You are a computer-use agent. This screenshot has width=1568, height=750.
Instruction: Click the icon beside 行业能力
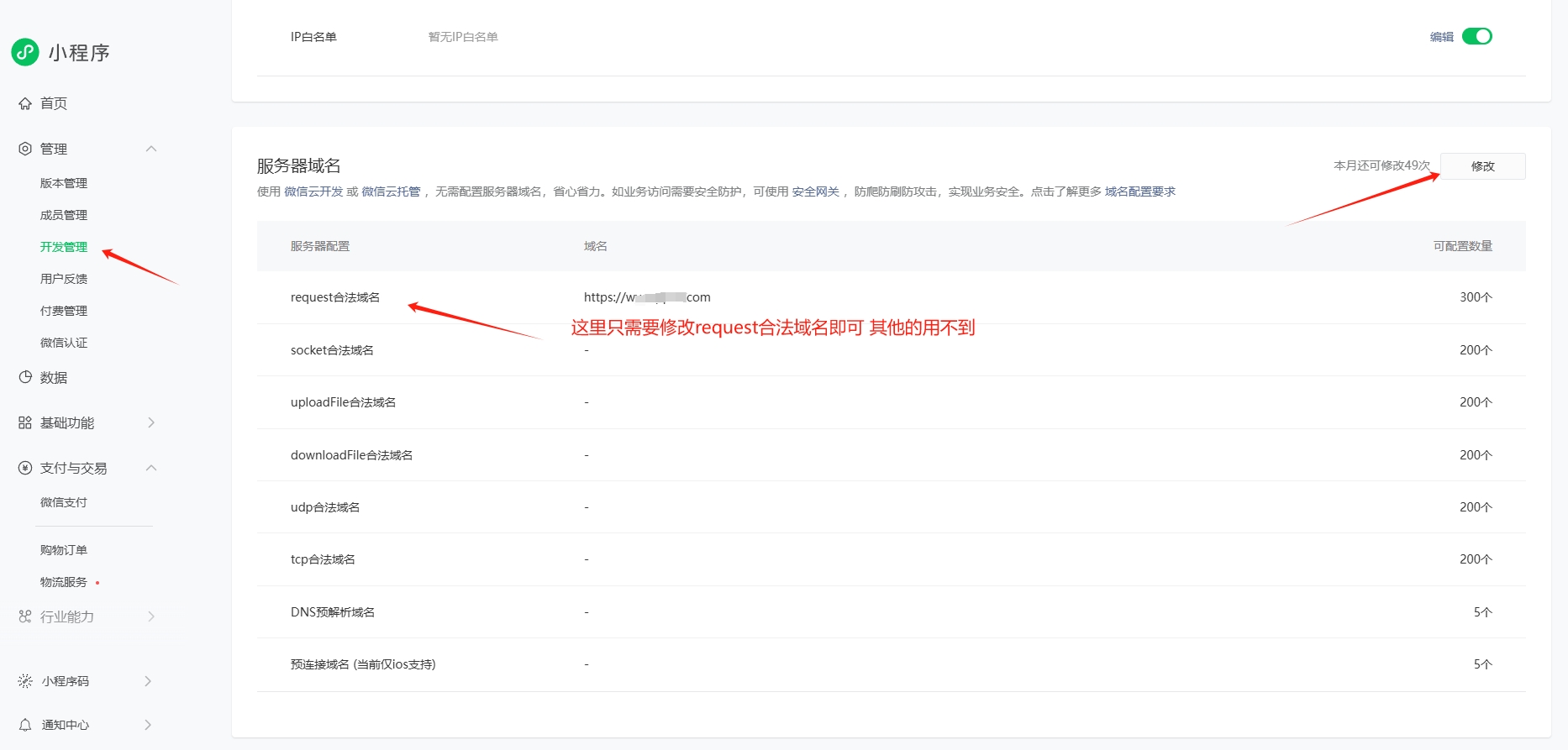25,616
